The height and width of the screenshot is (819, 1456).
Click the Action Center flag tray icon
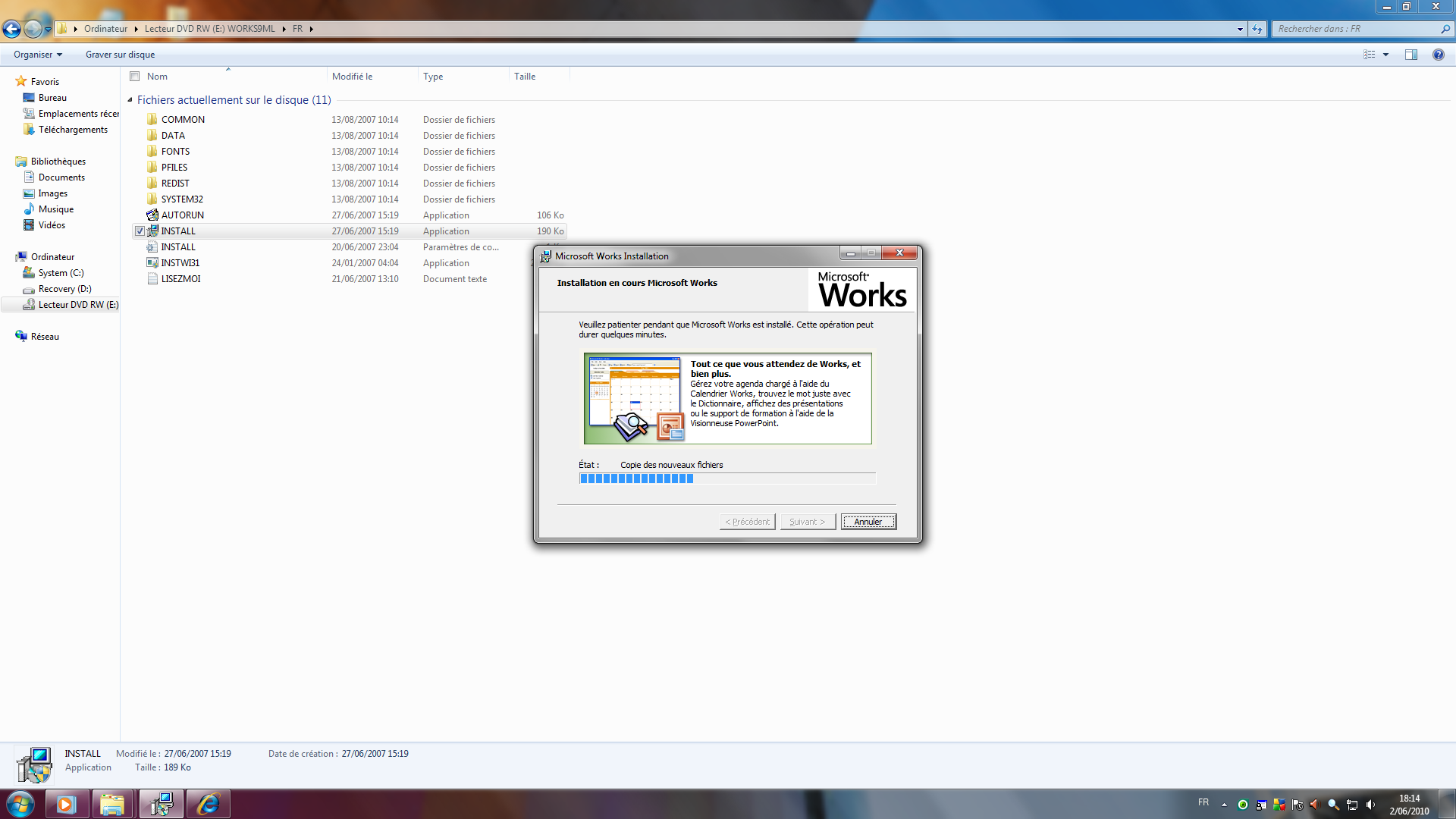[1297, 805]
